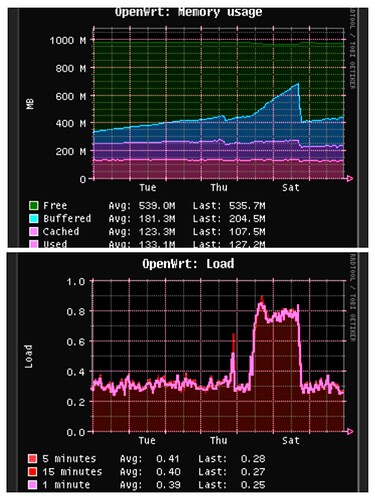
Task: Click the 15 minutes red legend swatch
Action: [x=33, y=472]
